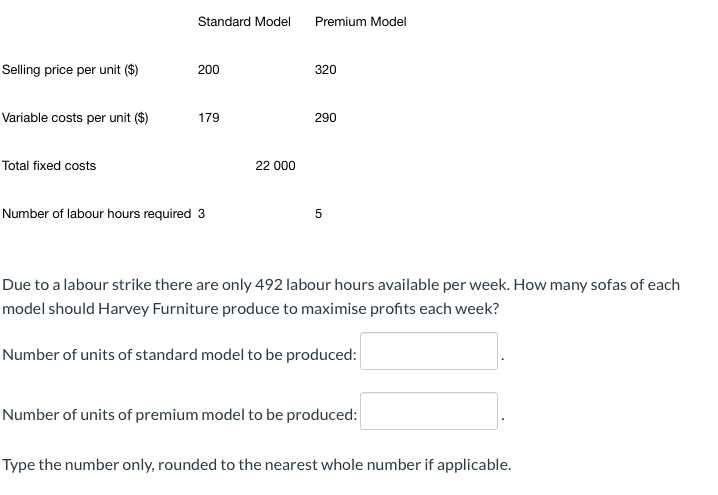Select the "Total fixed costs" row label
This screenshot has width=718, height=495.
[49, 166]
